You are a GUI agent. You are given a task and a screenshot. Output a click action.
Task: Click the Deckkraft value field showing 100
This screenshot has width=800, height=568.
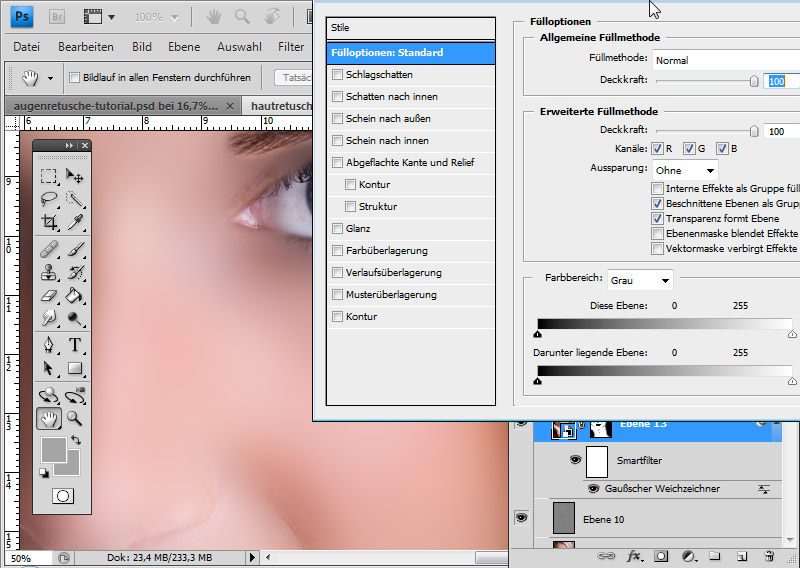coord(780,81)
